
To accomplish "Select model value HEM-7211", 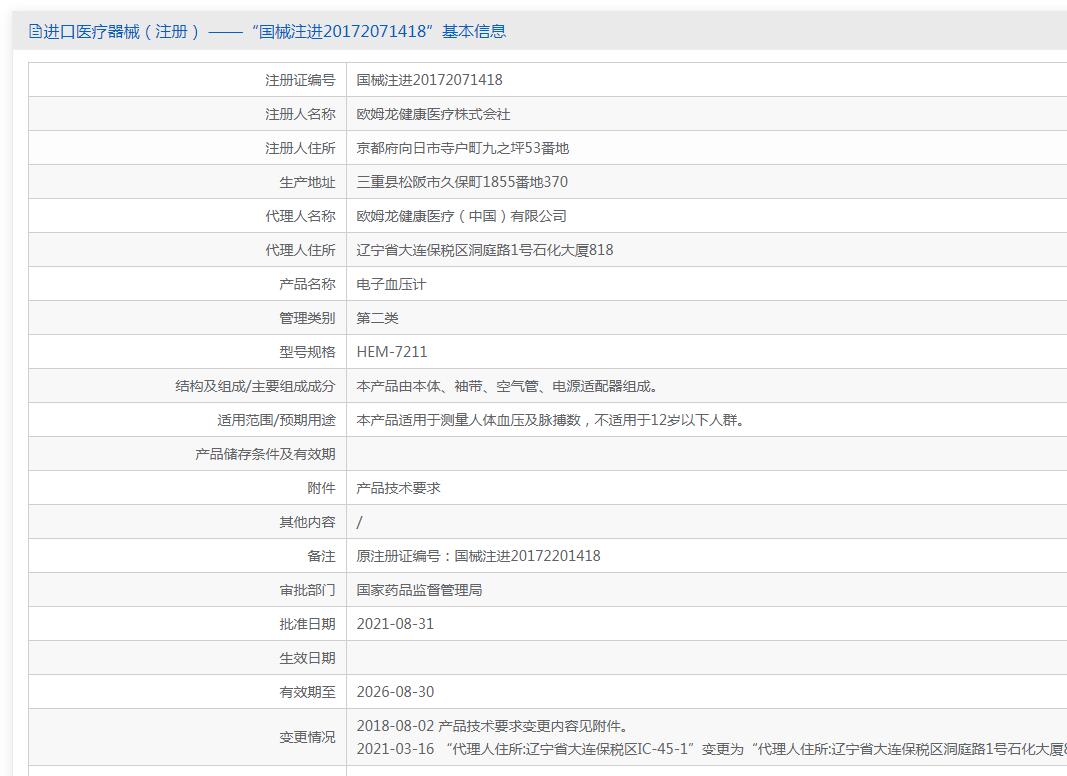I will 392,352.
